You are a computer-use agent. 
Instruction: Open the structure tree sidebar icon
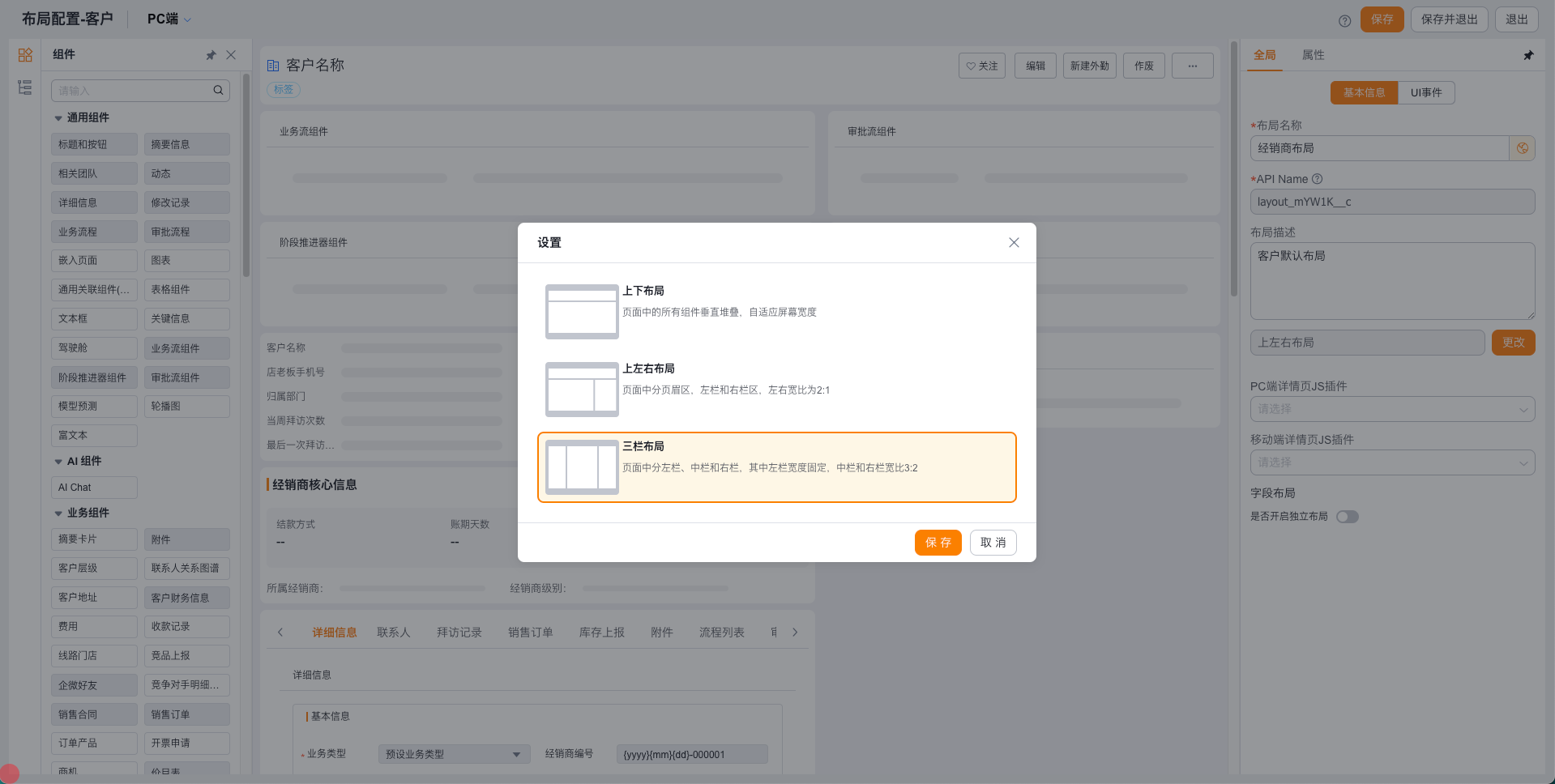(25, 87)
